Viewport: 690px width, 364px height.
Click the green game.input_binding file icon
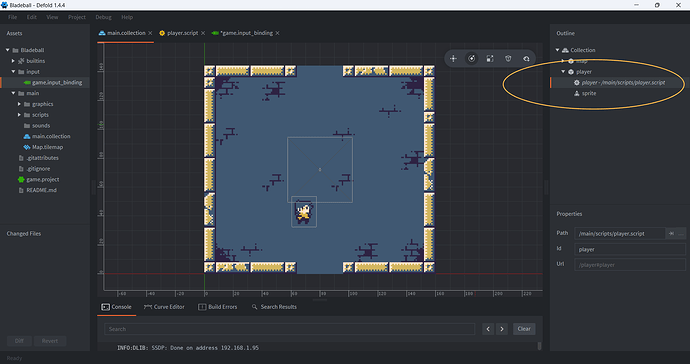pyautogui.click(x=27, y=82)
